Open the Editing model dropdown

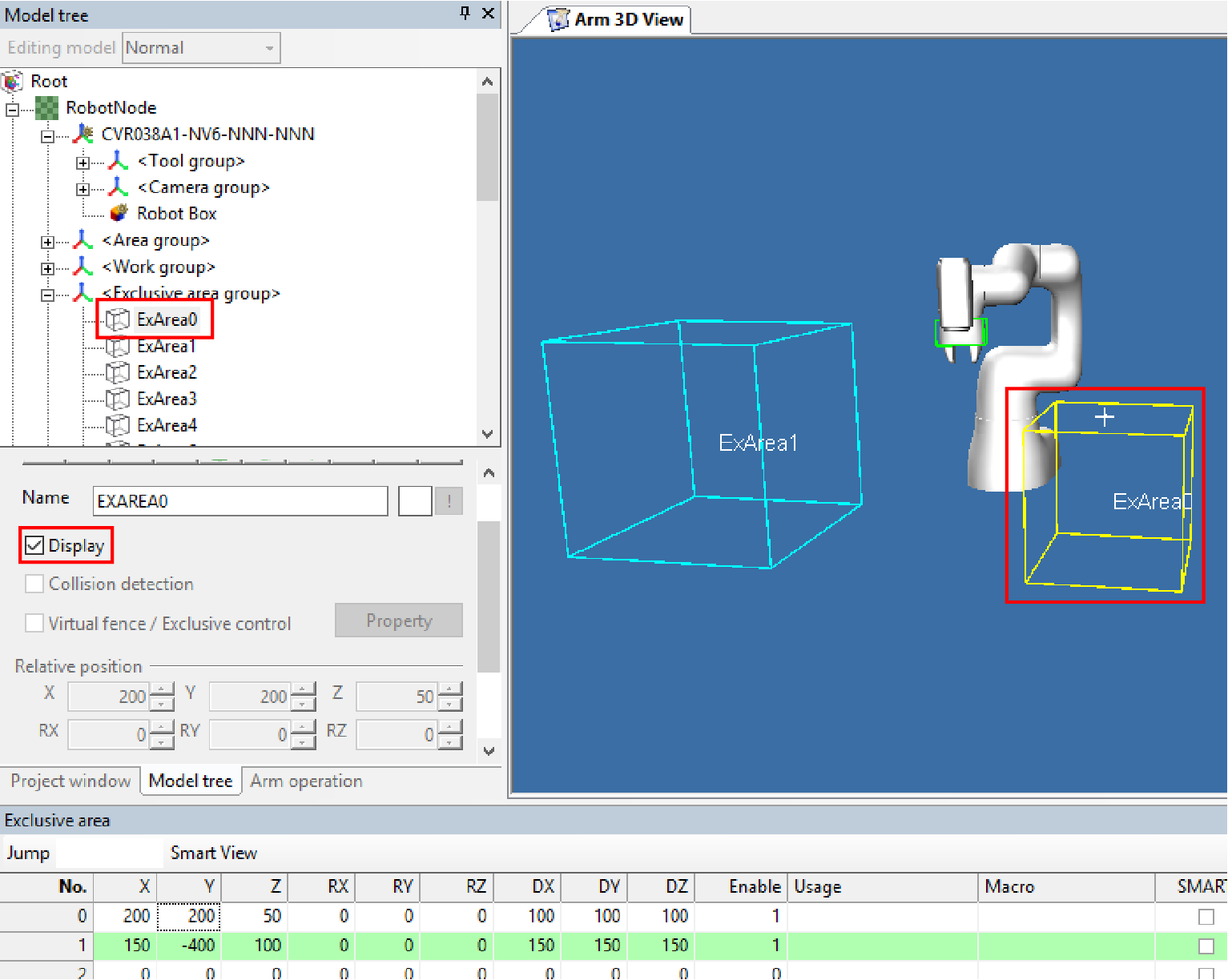click(201, 48)
